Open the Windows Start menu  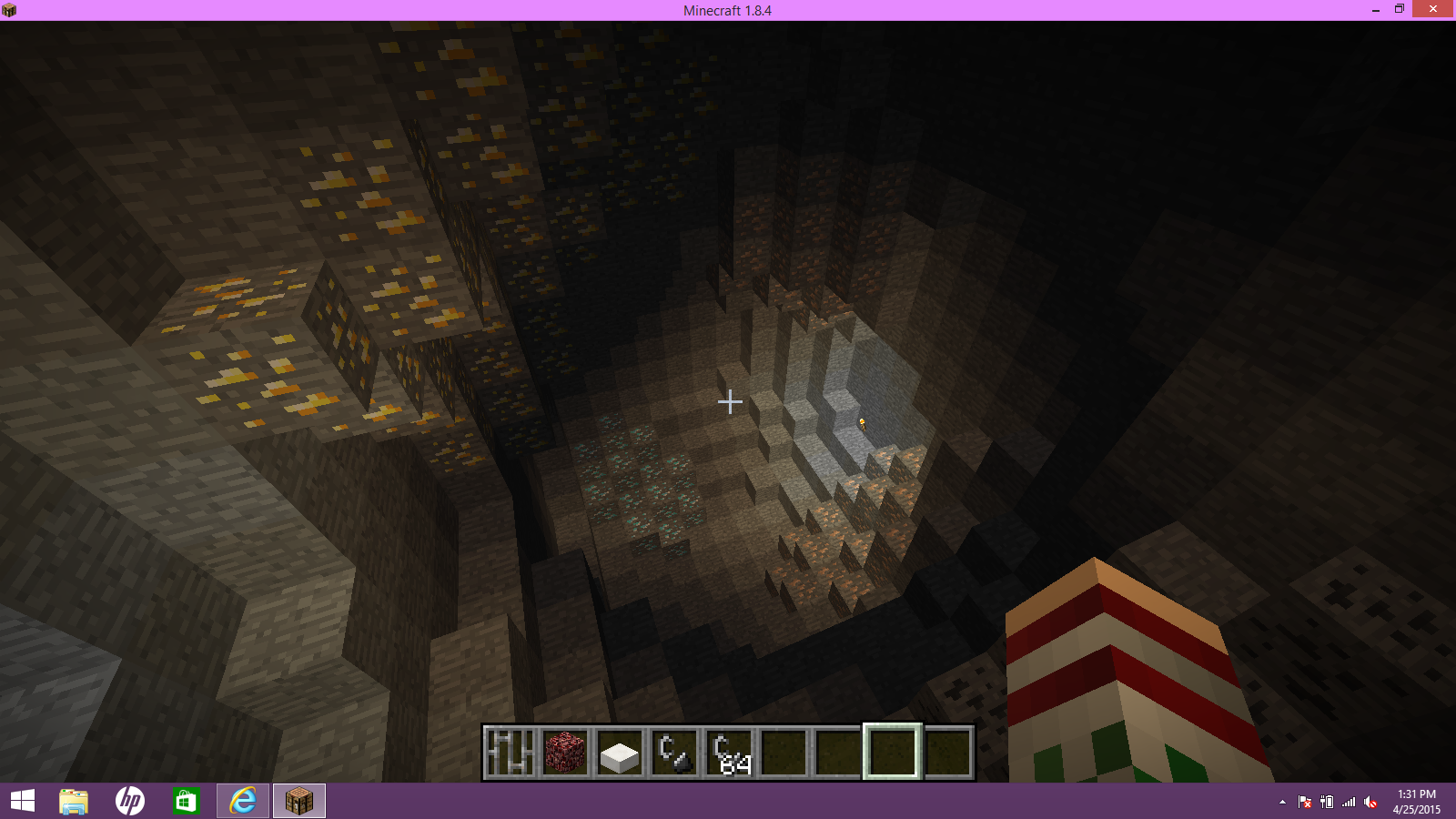click(23, 801)
